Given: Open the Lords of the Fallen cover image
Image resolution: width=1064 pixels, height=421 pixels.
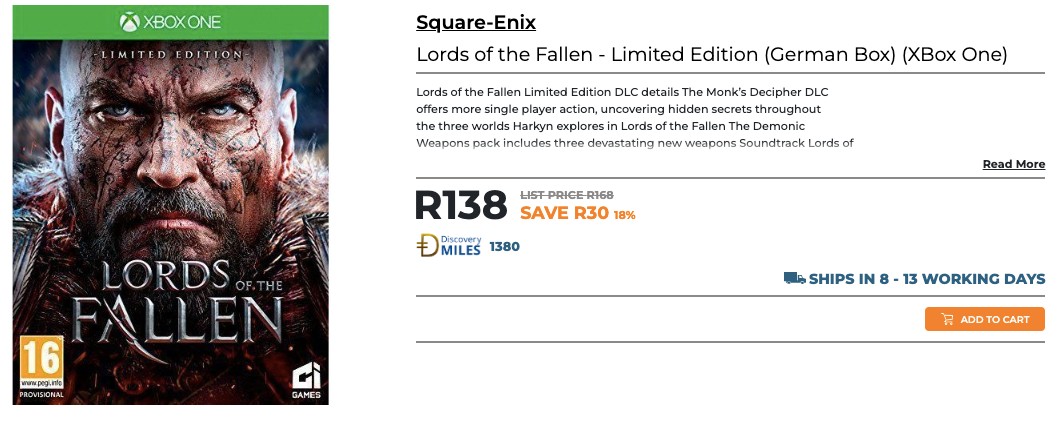Looking at the screenshot, I should 170,180.
